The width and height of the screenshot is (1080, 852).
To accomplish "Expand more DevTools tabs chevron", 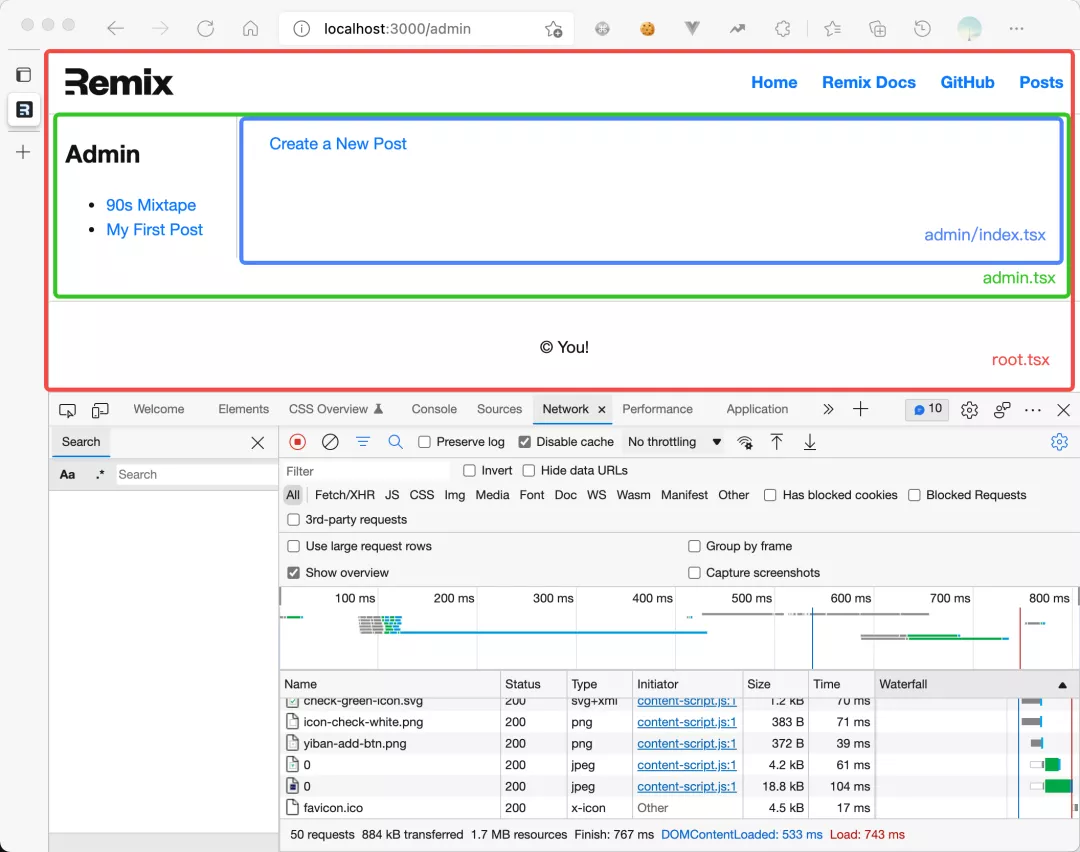I will pos(828,409).
